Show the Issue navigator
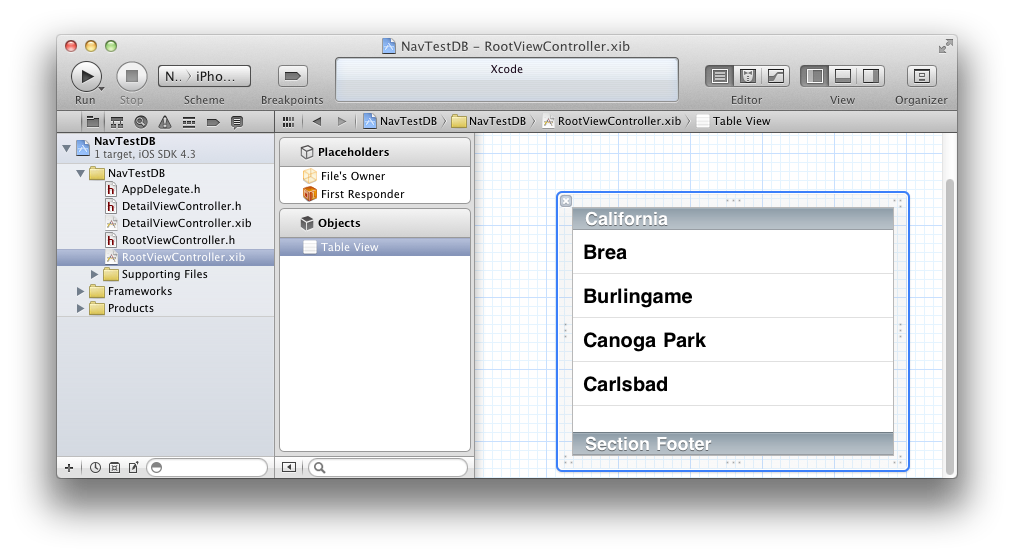Image resolution: width=1014 pixels, height=557 pixels. [x=165, y=122]
